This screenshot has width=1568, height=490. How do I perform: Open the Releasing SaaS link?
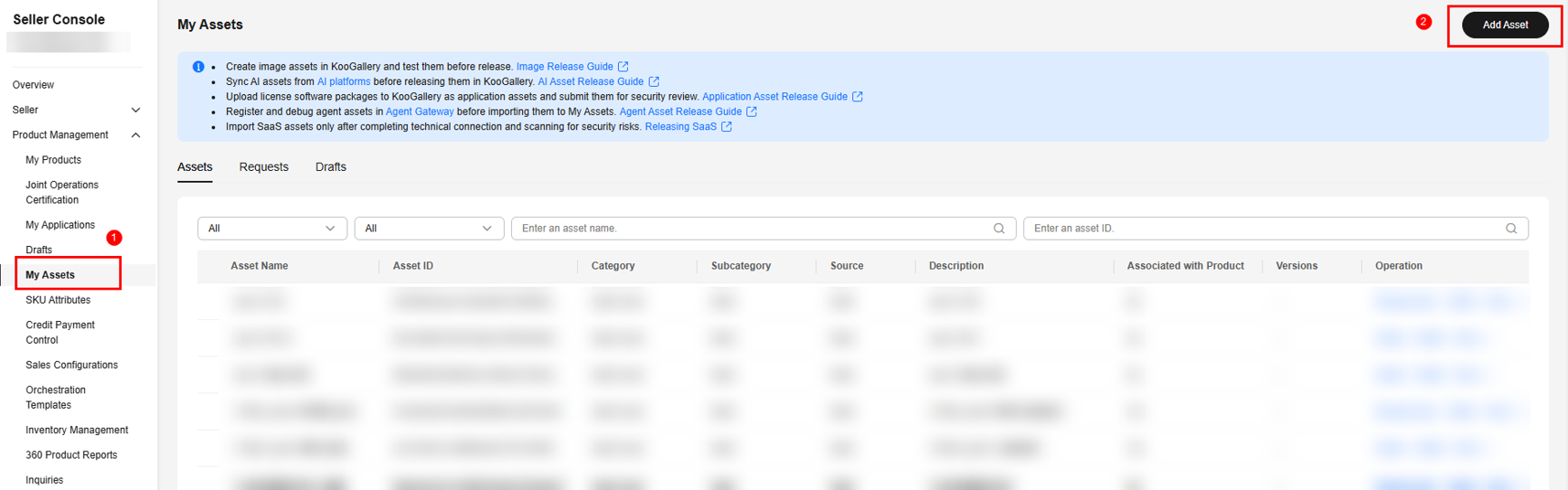pyautogui.click(x=680, y=127)
